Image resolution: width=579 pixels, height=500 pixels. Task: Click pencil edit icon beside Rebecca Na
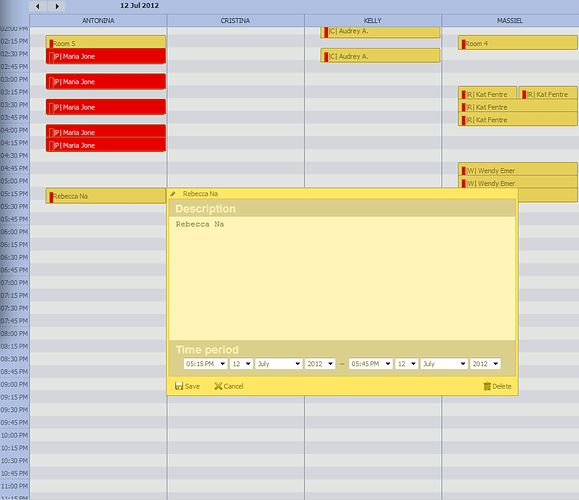pos(173,194)
